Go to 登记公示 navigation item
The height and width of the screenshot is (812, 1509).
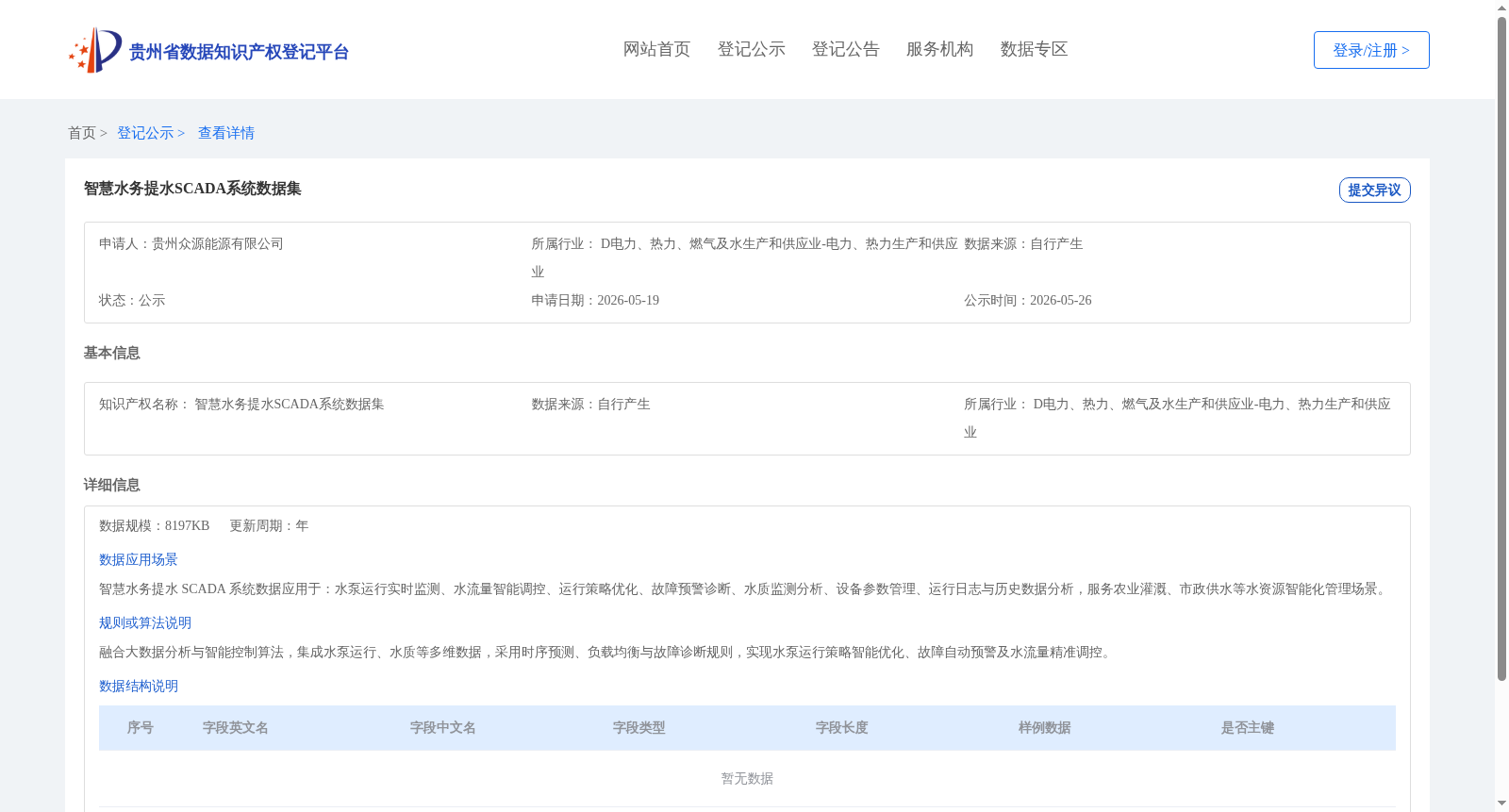point(752,49)
